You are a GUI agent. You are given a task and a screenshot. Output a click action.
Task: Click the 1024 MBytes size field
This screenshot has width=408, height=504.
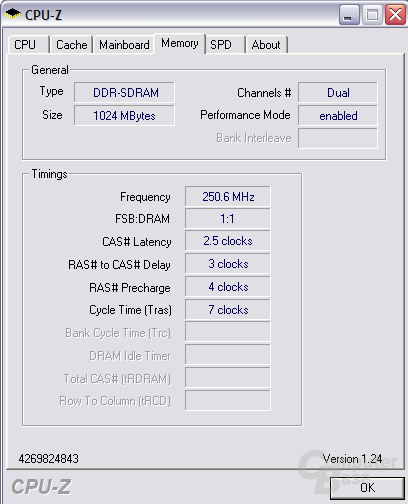[x=124, y=116]
